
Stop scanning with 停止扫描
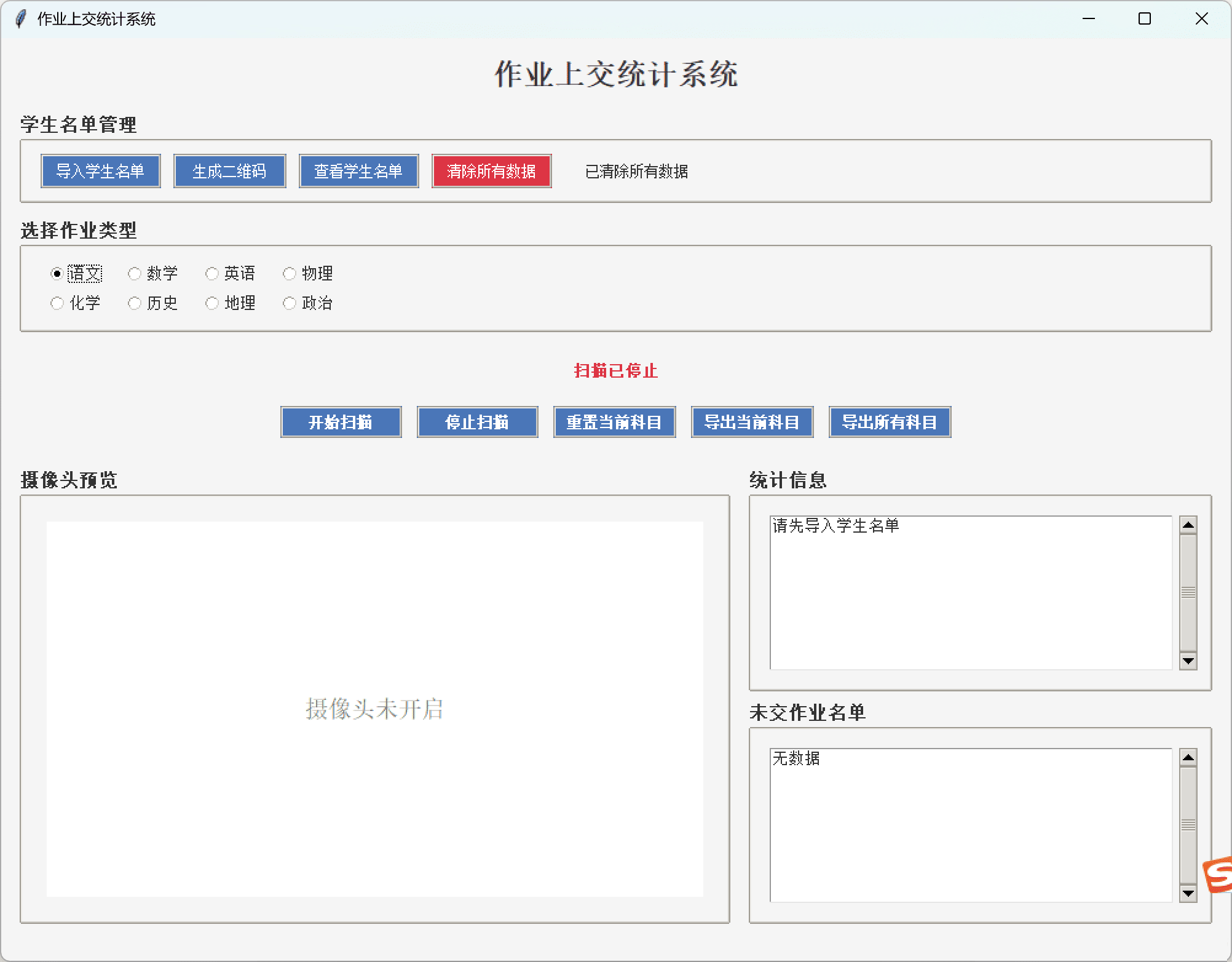[x=478, y=422]
